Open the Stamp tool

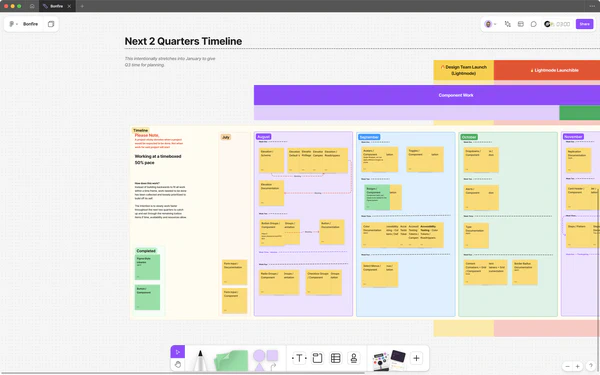click(354, 358)
